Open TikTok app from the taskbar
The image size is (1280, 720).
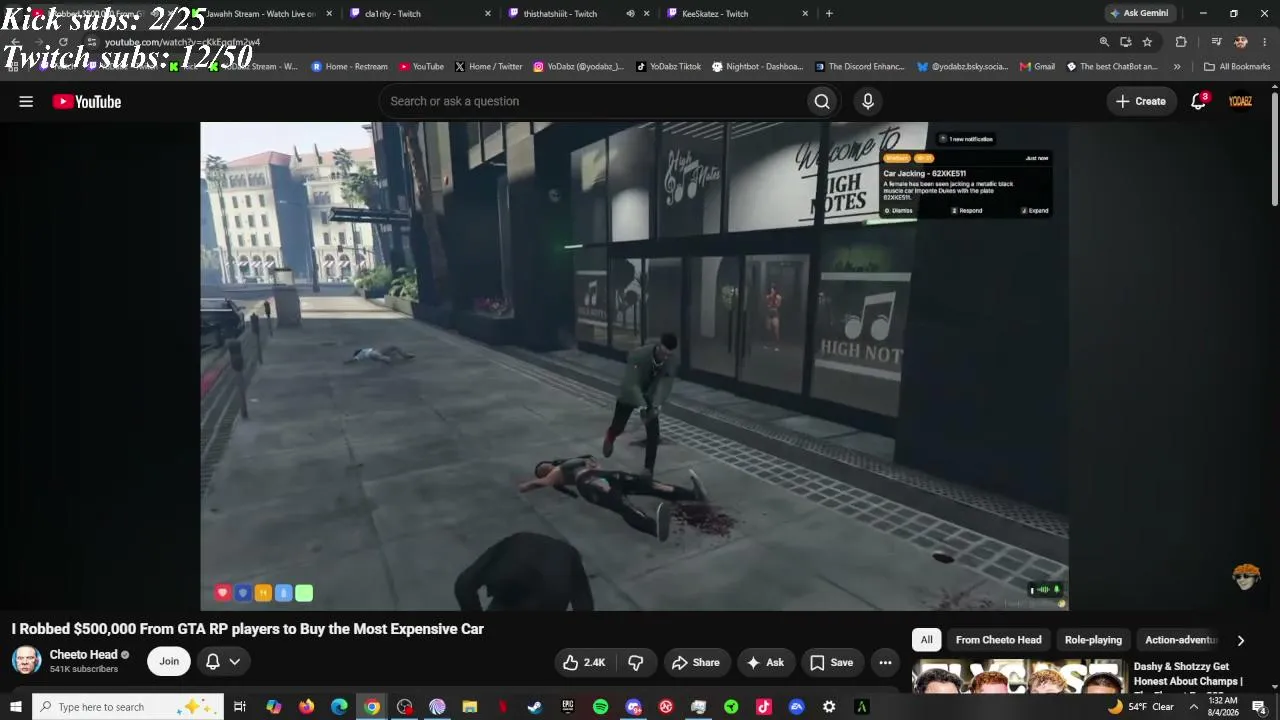click(x=764, y=707)
